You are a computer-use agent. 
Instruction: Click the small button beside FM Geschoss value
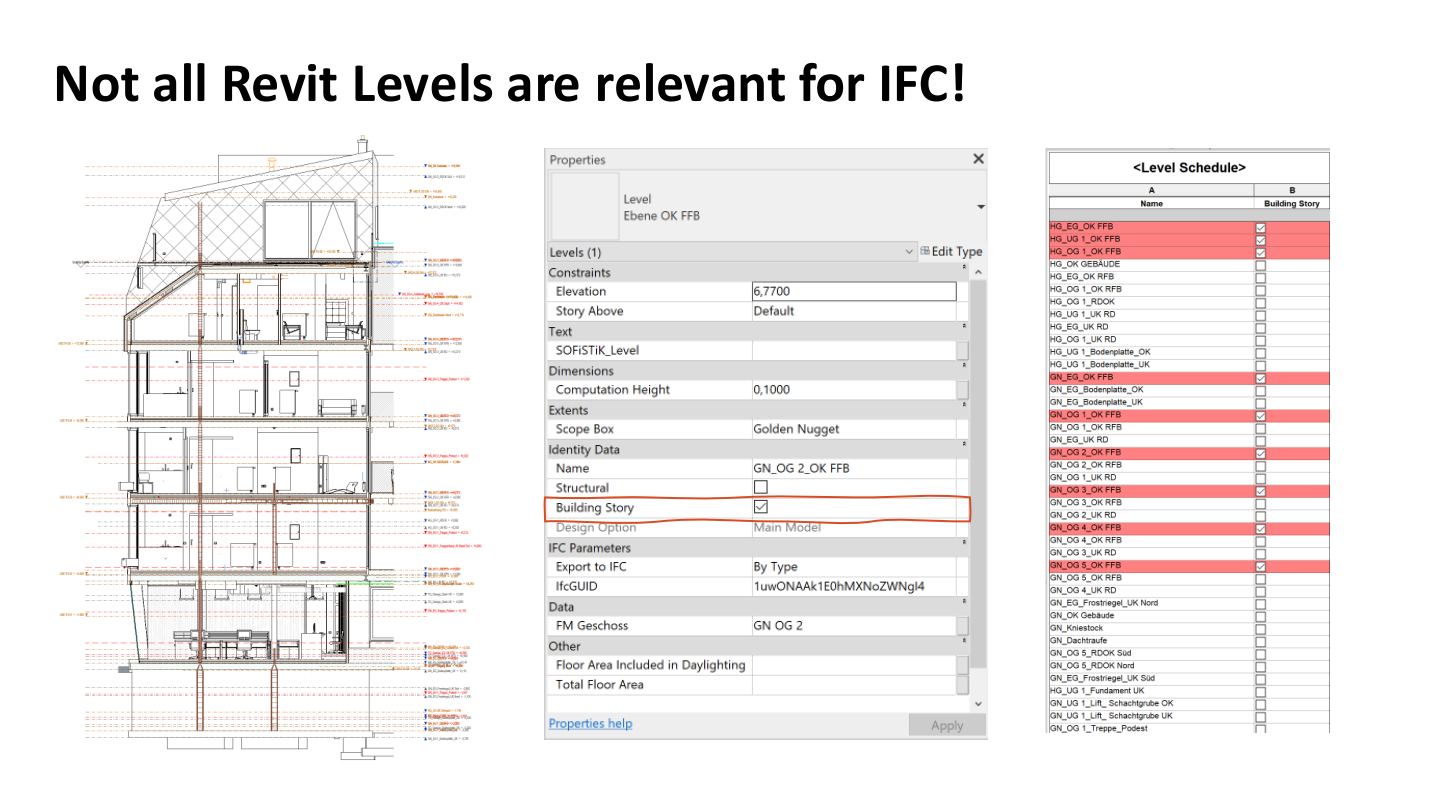pyautogui.click(x=962, y=626)
